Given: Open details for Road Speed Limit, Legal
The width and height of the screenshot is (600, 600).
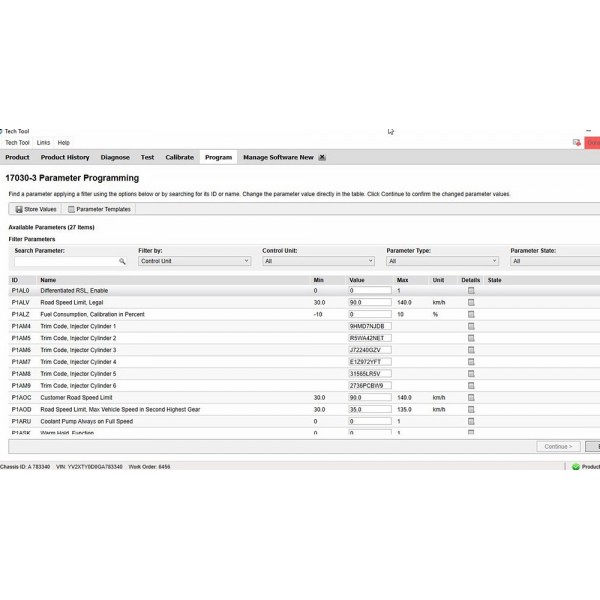Looking at the screenshot, I should pos(471,303).
